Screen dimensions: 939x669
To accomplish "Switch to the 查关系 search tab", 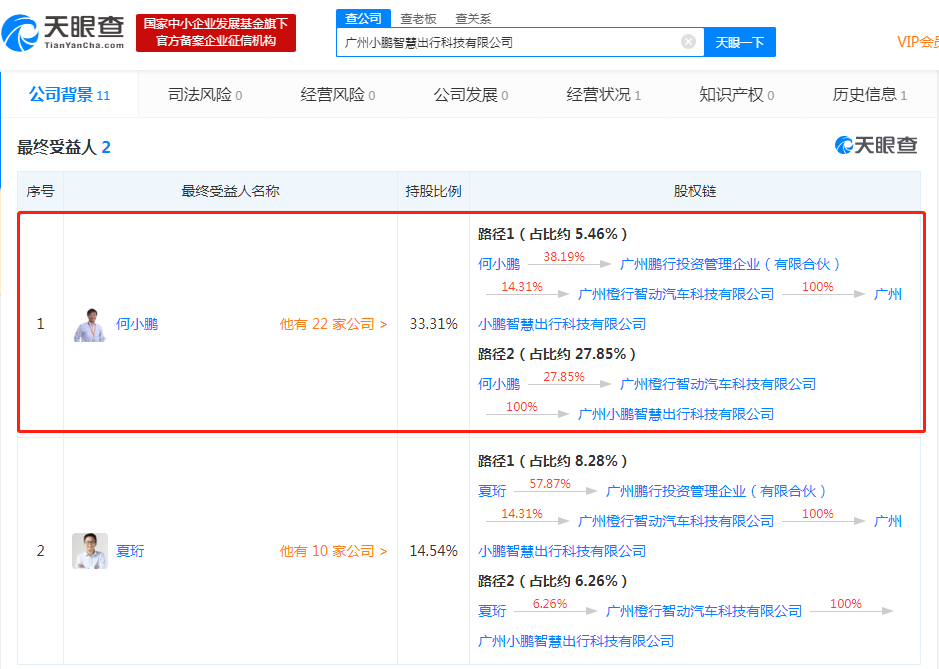I will pos(473,19).
